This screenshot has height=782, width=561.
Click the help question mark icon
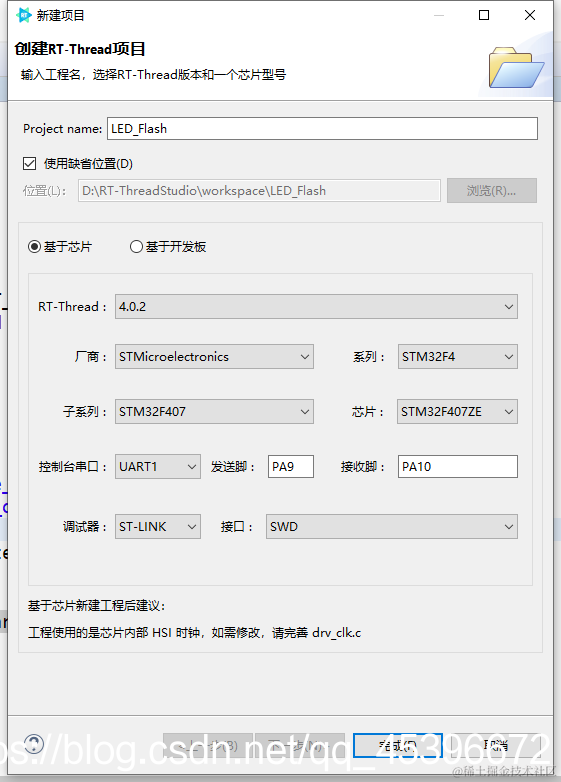click(34, 745)
